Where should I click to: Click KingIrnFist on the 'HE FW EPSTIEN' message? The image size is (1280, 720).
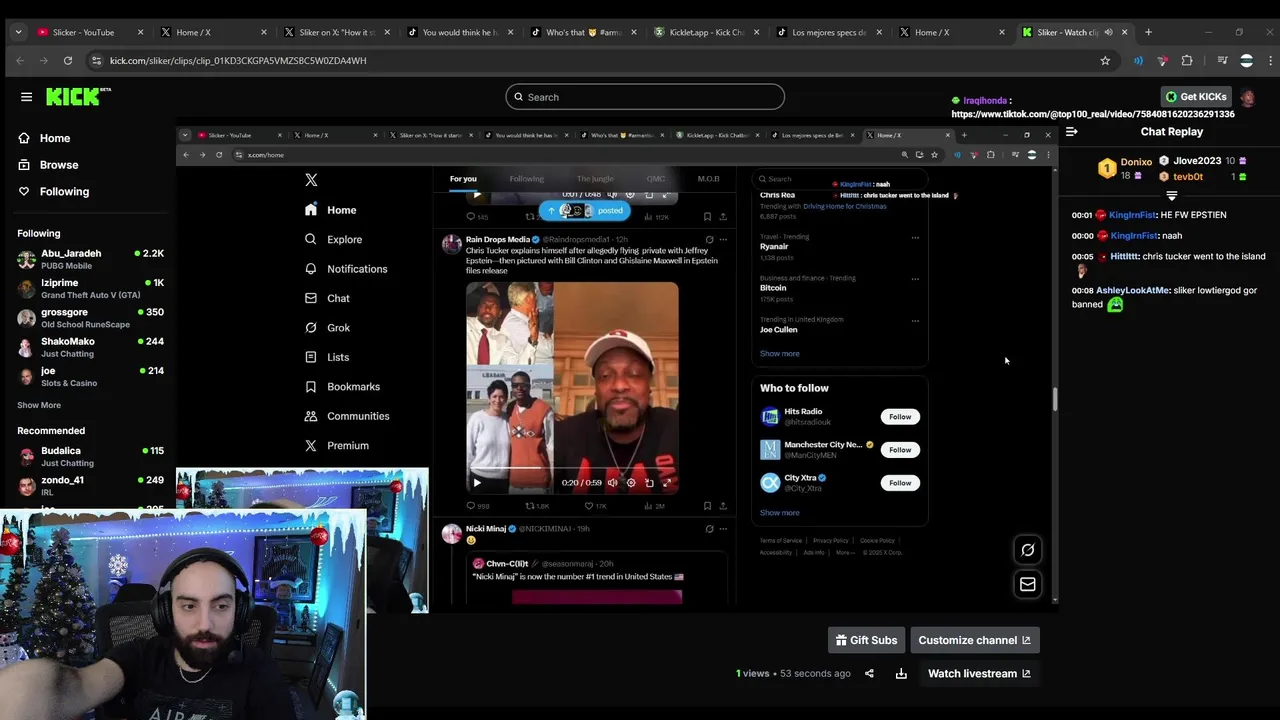1132,215
